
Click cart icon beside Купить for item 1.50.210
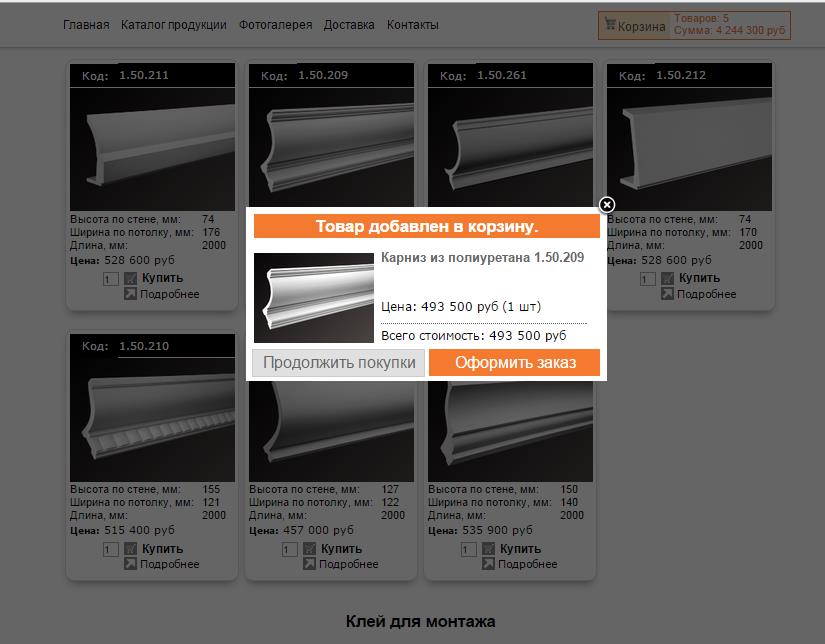coord(130,549)
